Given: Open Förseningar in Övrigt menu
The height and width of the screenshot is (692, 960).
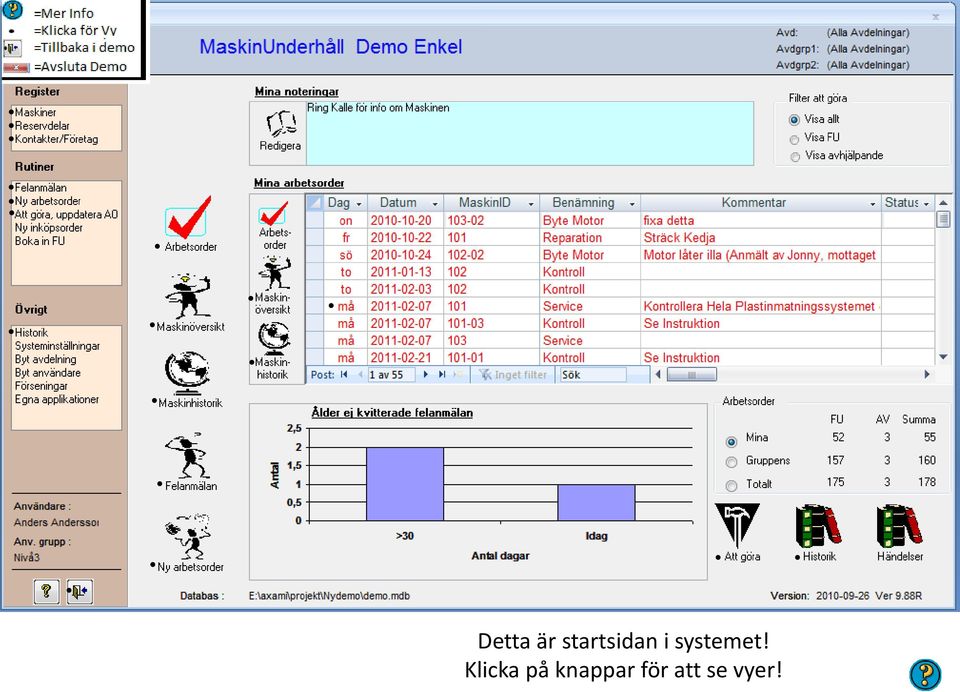Looking at the screenshot, I should (x=40, y=386).
